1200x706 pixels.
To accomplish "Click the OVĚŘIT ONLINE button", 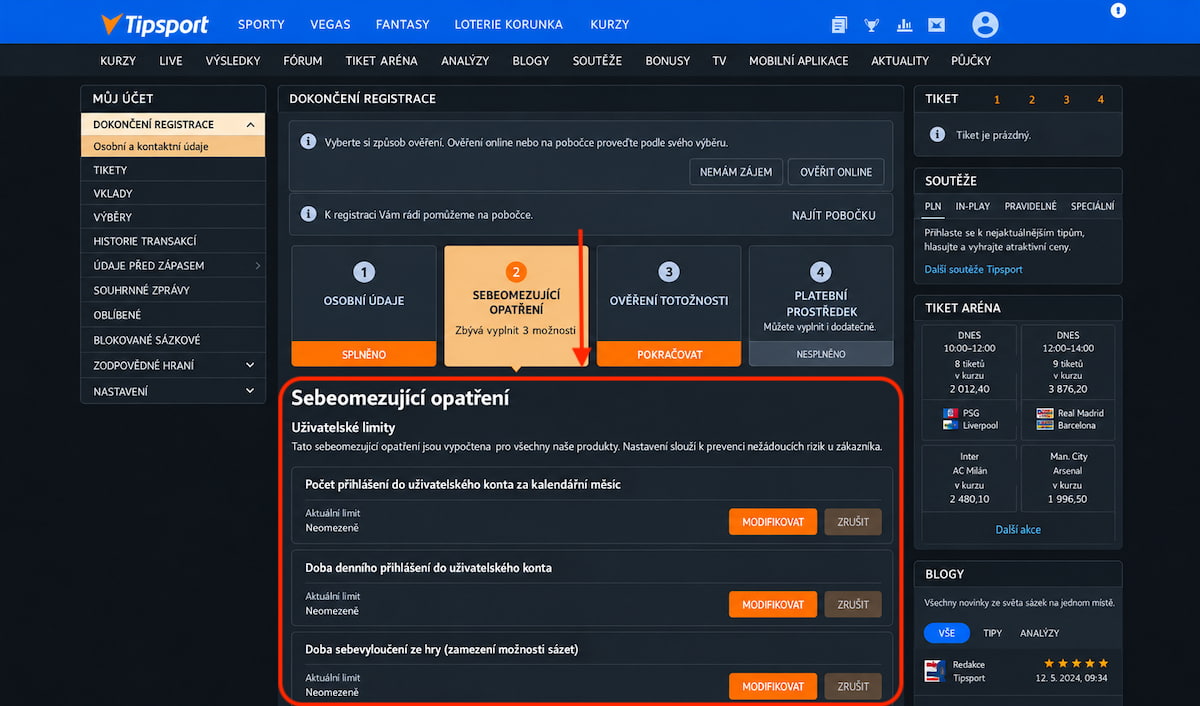I will [x=836, y=172].
